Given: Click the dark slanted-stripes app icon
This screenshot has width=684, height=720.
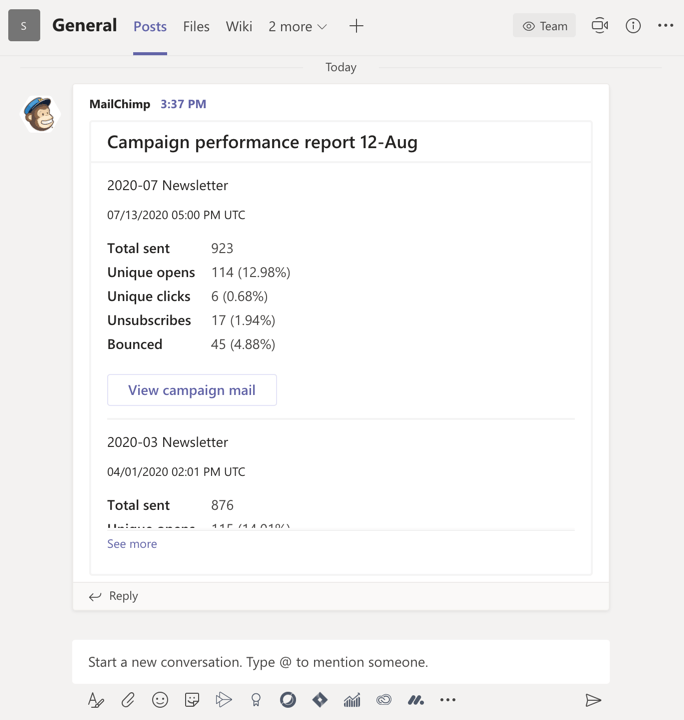Looking at the screenshot, I should pos(416,700).
